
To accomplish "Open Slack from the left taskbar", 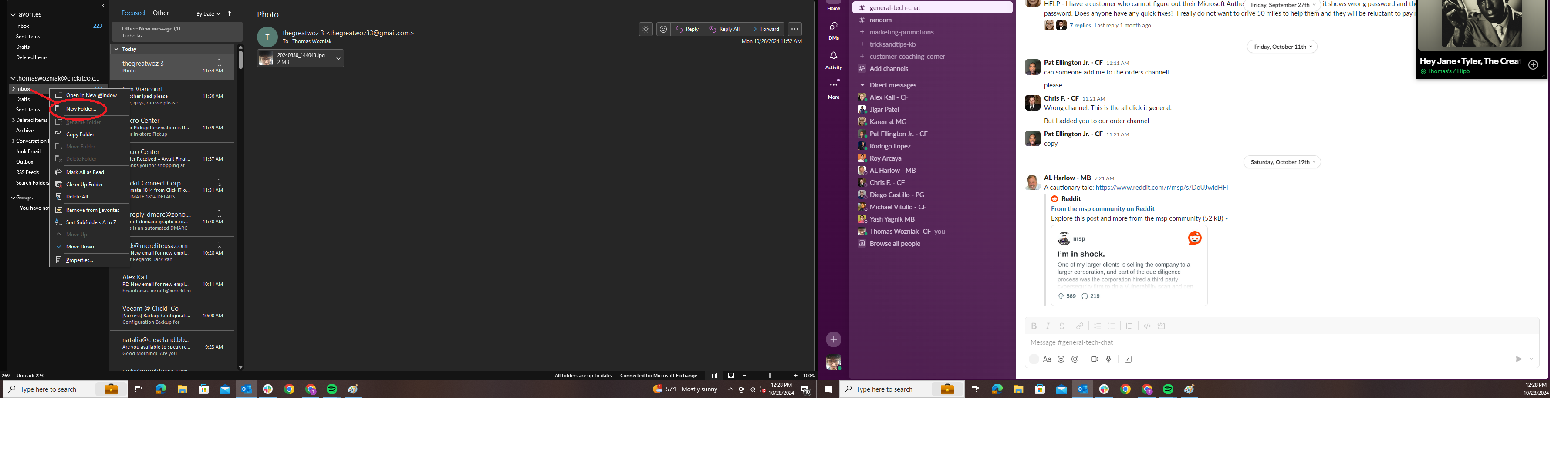I will [268, 390].
